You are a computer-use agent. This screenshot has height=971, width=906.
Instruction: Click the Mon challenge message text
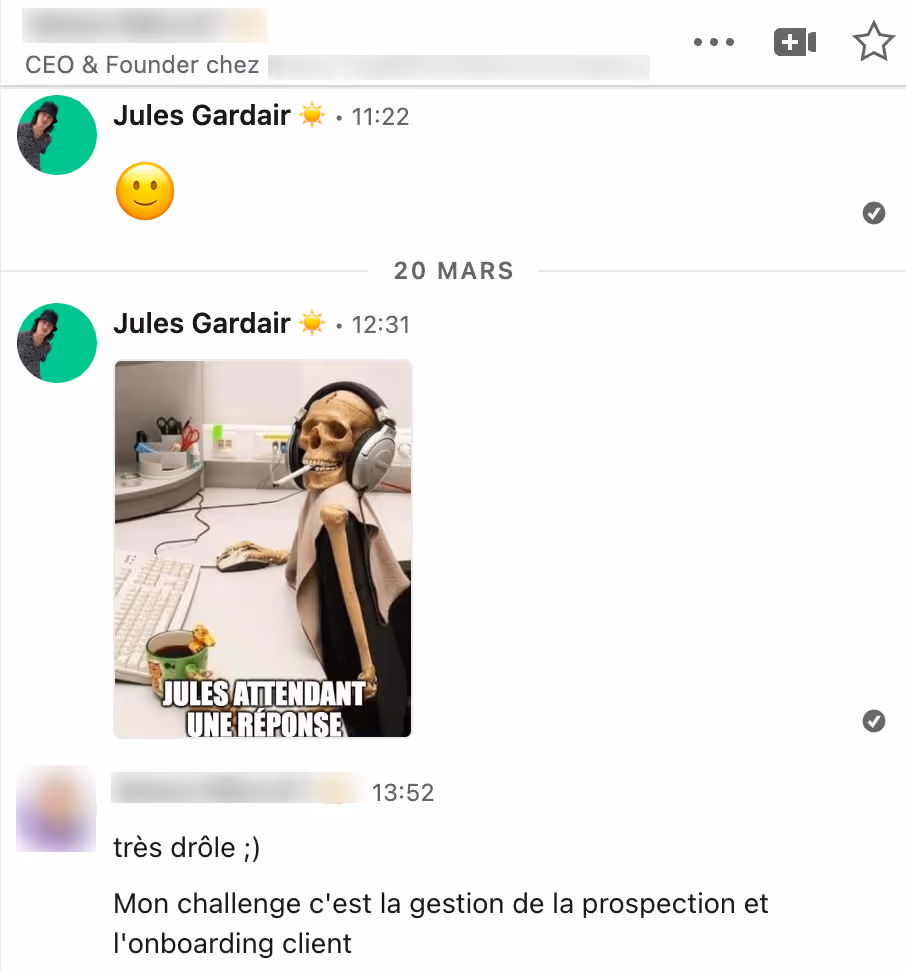(x=440, y=923)
